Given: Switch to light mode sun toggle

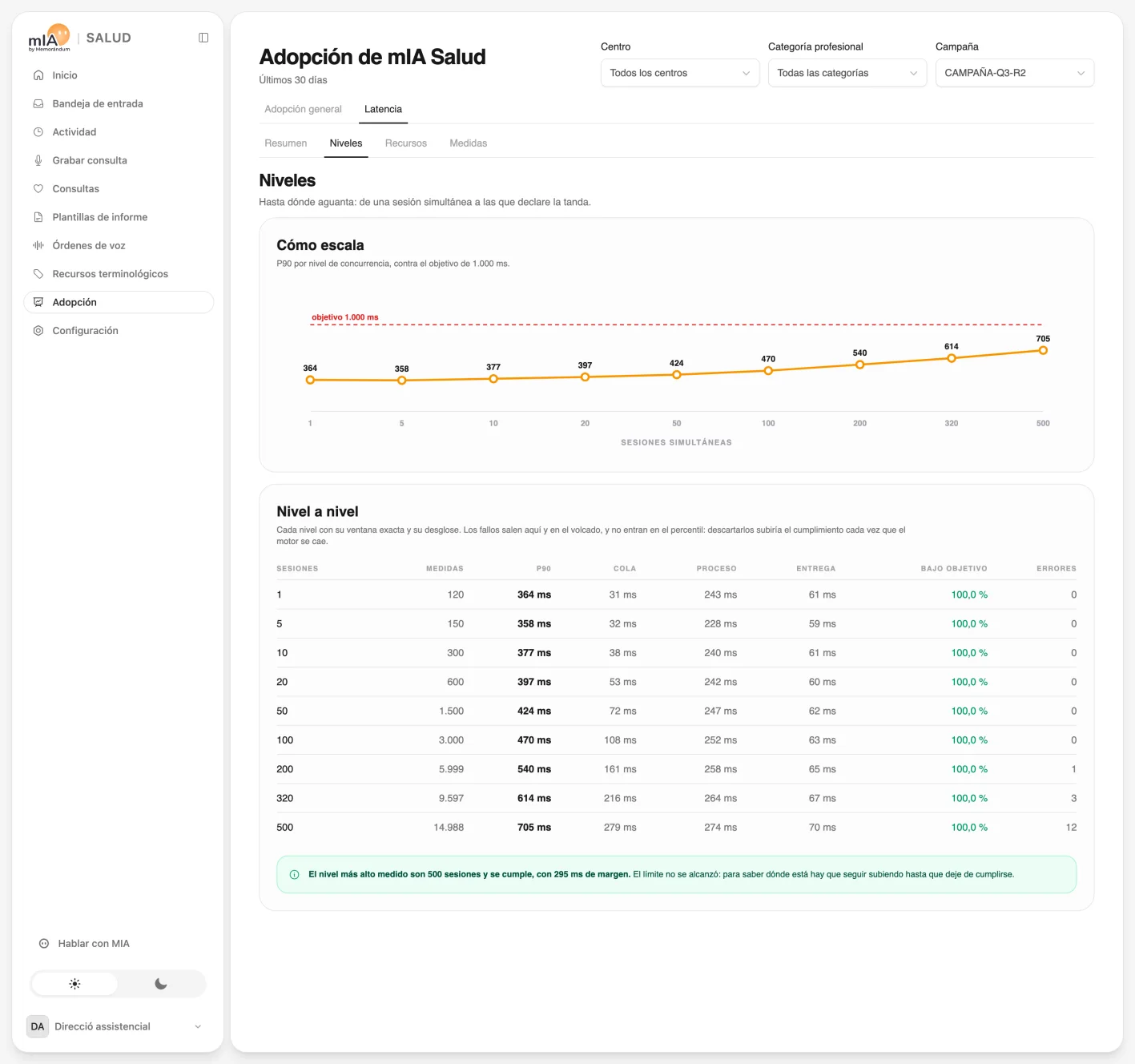Looking at the screenshot, I should (x=74, y=984).
